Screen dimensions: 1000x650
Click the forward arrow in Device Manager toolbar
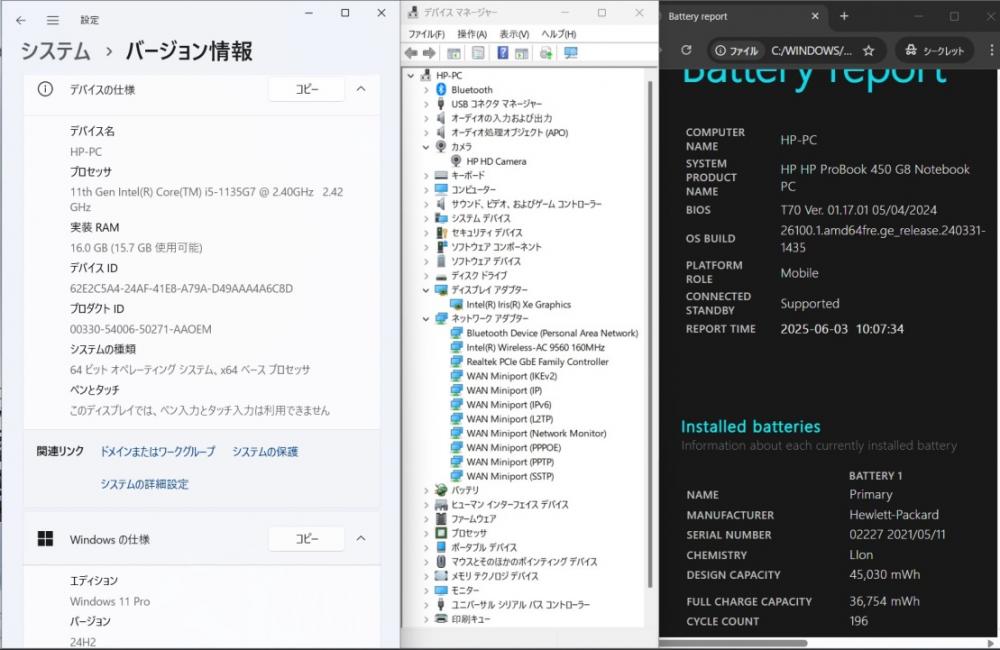coord(429,53)
